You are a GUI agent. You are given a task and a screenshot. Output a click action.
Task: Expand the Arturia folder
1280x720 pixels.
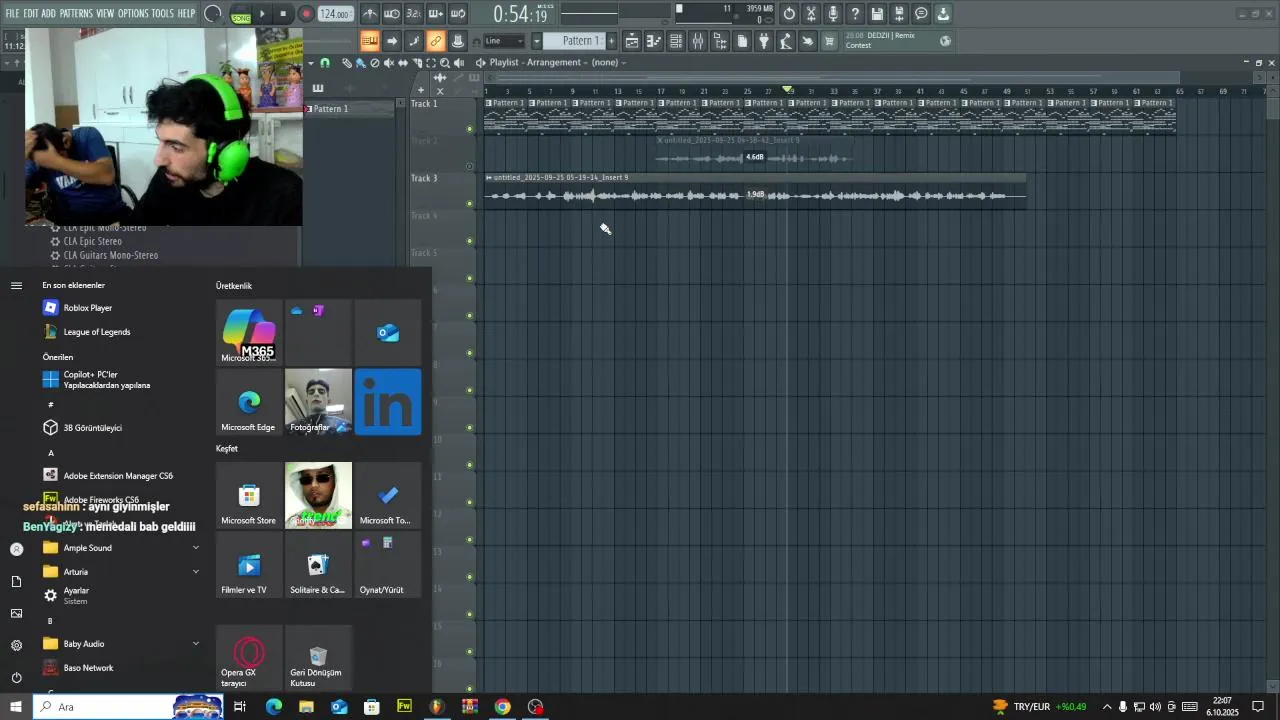[x=119, y=572]
